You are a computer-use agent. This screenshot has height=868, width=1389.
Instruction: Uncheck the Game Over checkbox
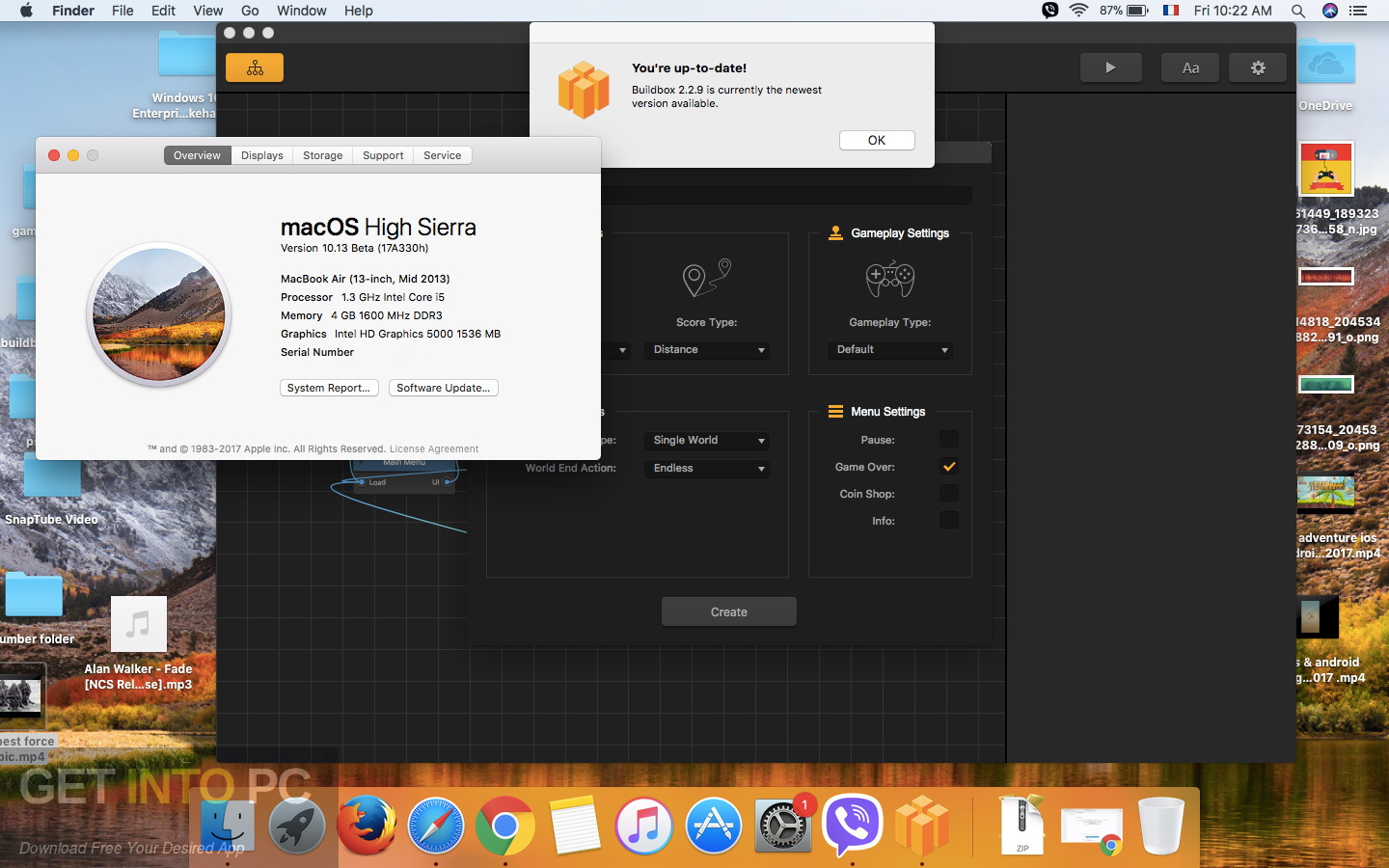pos(949,467)
